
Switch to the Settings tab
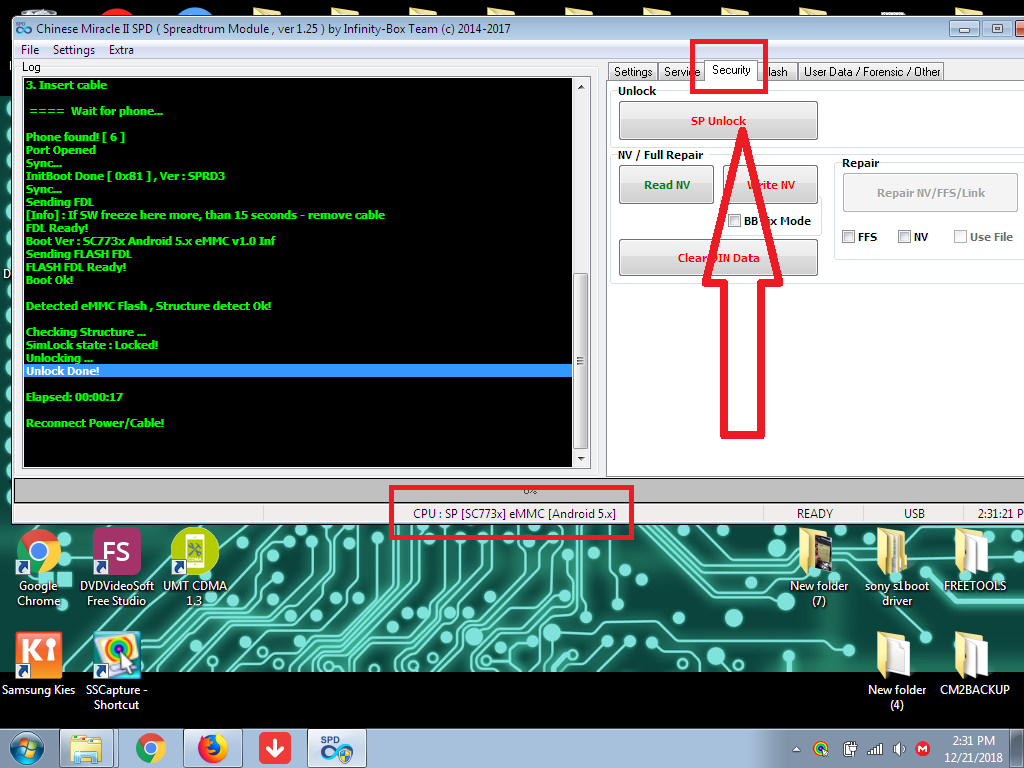coord(633,72)
